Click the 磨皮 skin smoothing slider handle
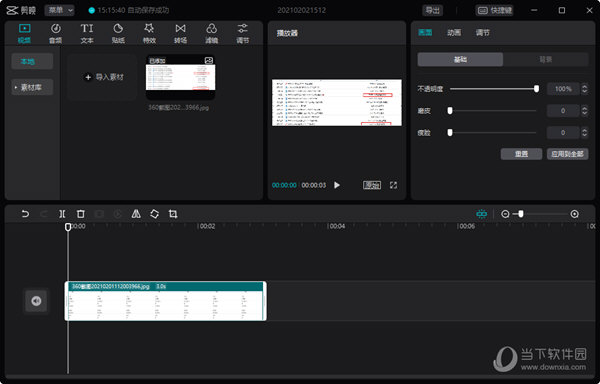 click(x=450, y=111)
